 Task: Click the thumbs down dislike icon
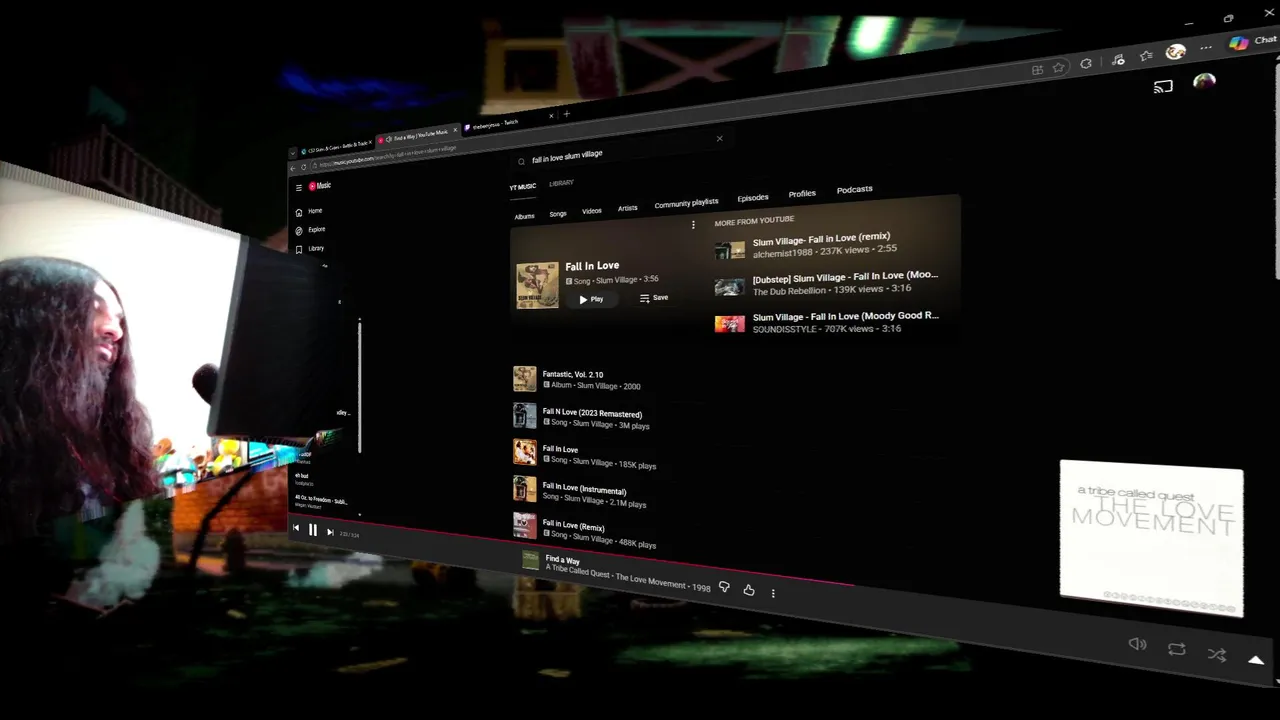(724, 588)
